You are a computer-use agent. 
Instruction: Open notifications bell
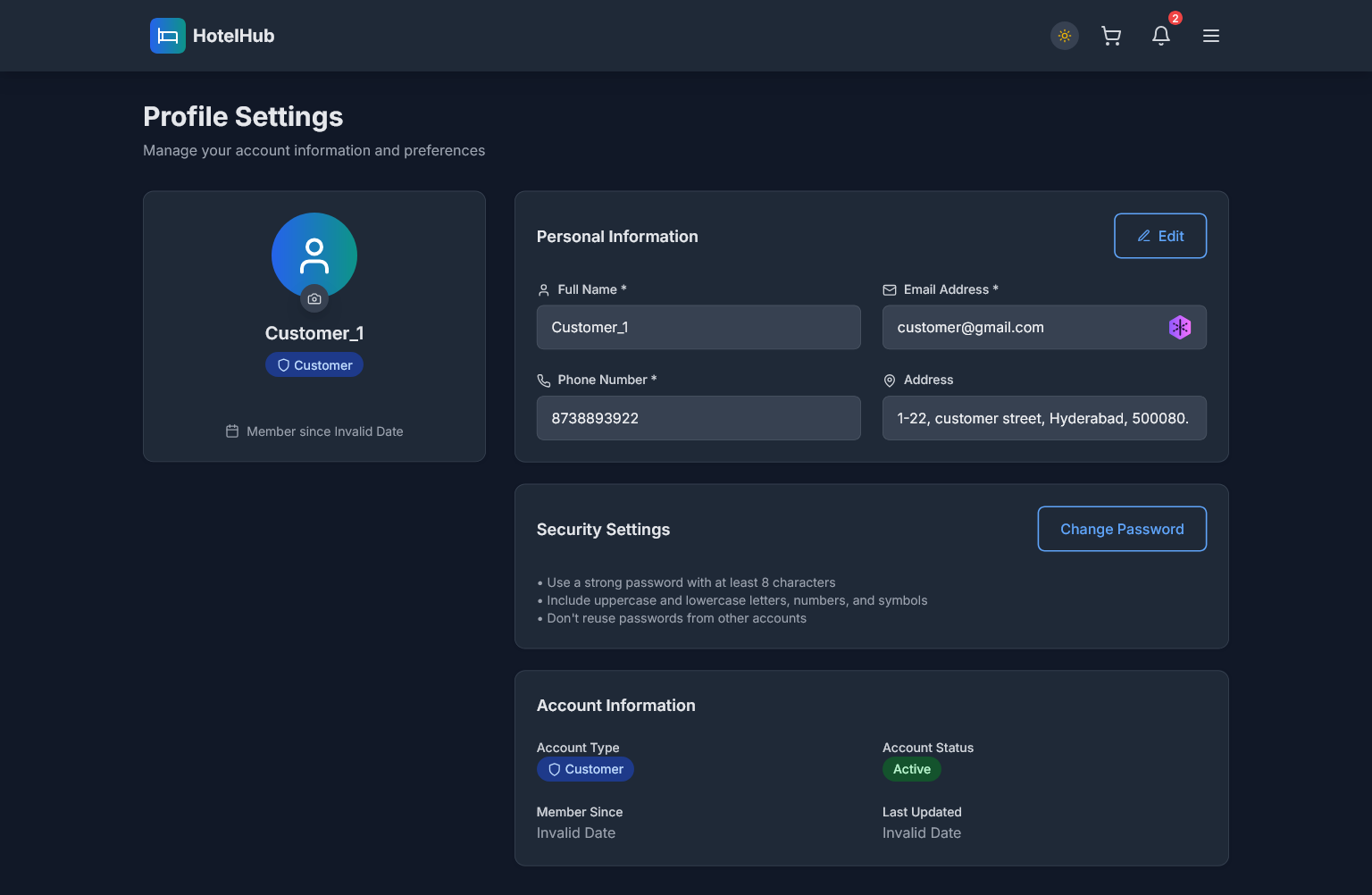pos(1161,36)
